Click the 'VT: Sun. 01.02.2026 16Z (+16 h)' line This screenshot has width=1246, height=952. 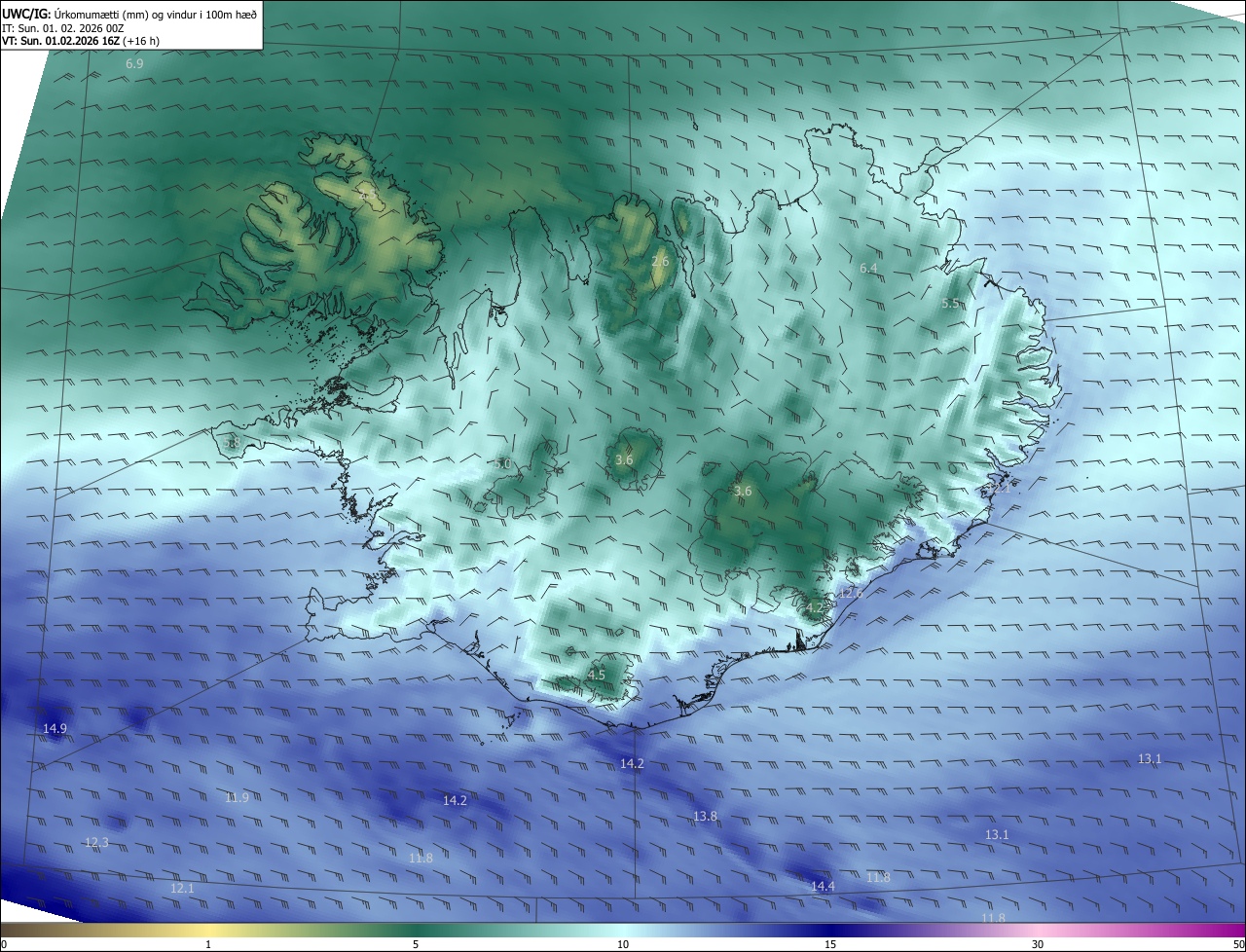pyautogui.click(x=81, y=42)
